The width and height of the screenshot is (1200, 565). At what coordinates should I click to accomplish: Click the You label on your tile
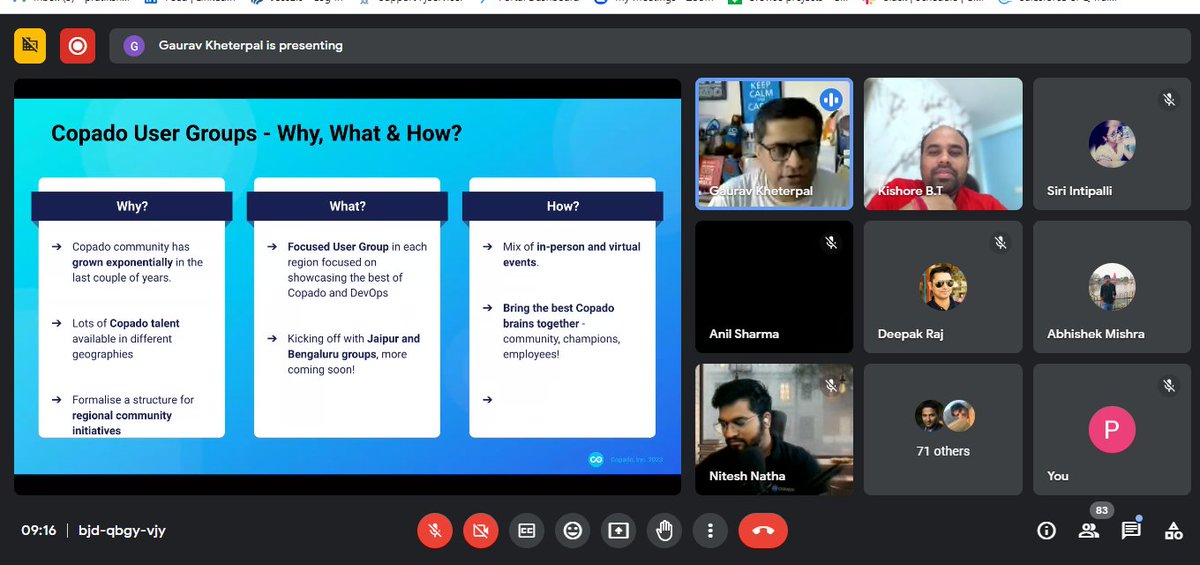point(1058,476)
